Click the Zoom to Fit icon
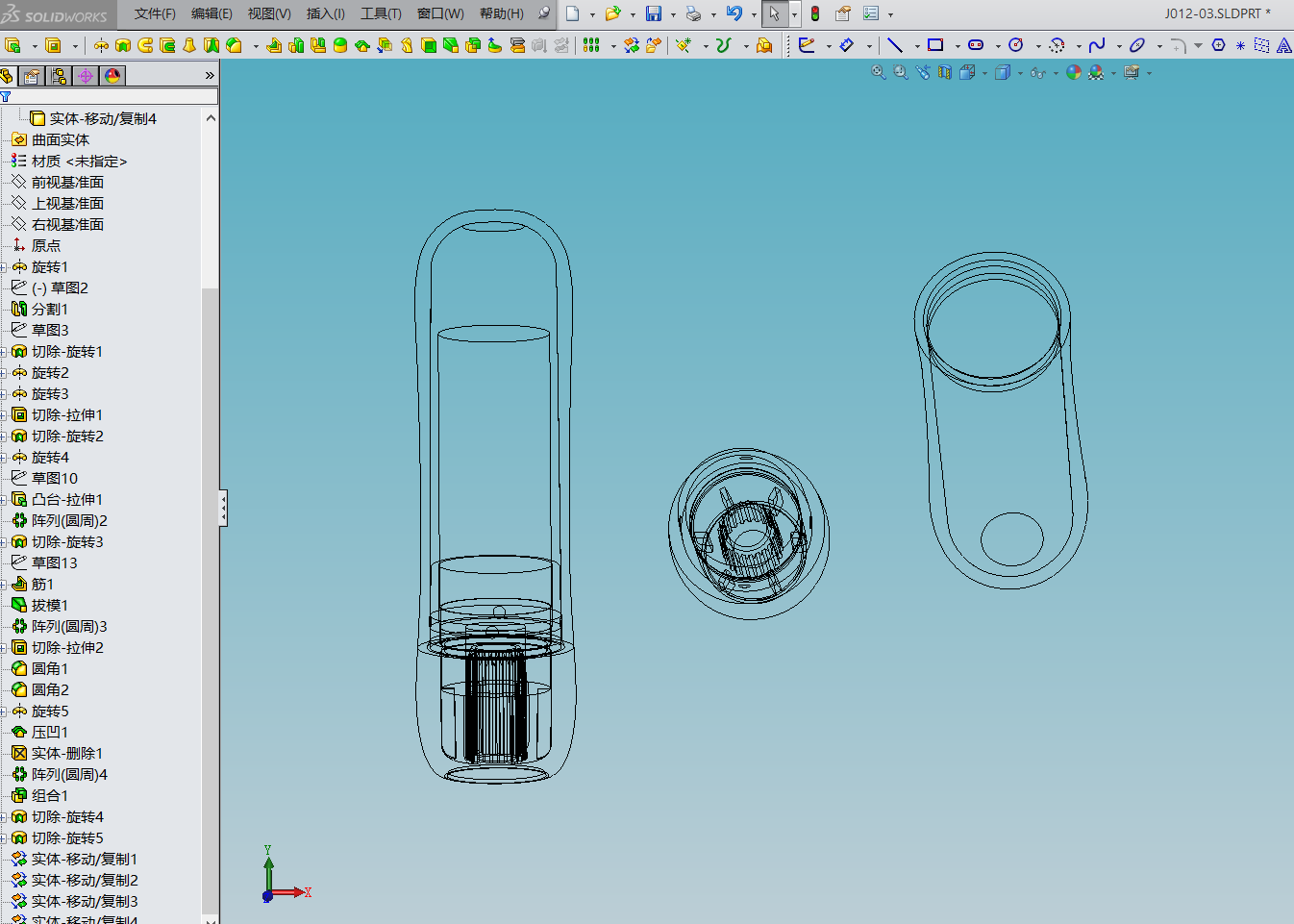Image resolution: width=1294 pixels, height=924 pixels. (878, 72)
